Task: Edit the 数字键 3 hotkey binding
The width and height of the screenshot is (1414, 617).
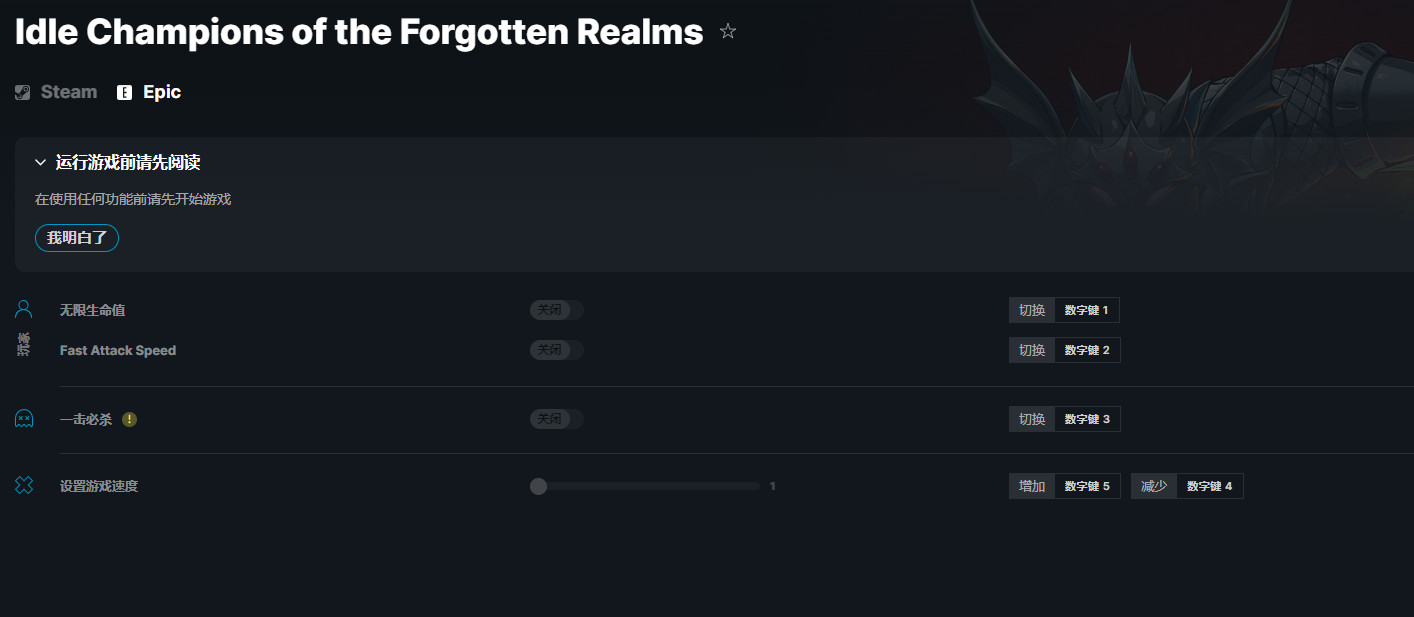Action: coord(1087,419)
